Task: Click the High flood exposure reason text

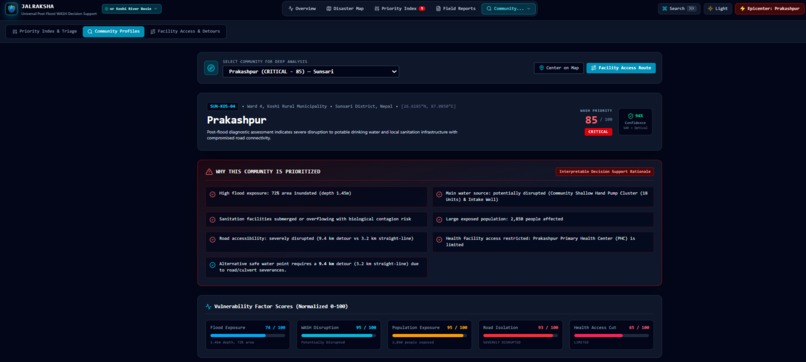Action: coord(285,193)
